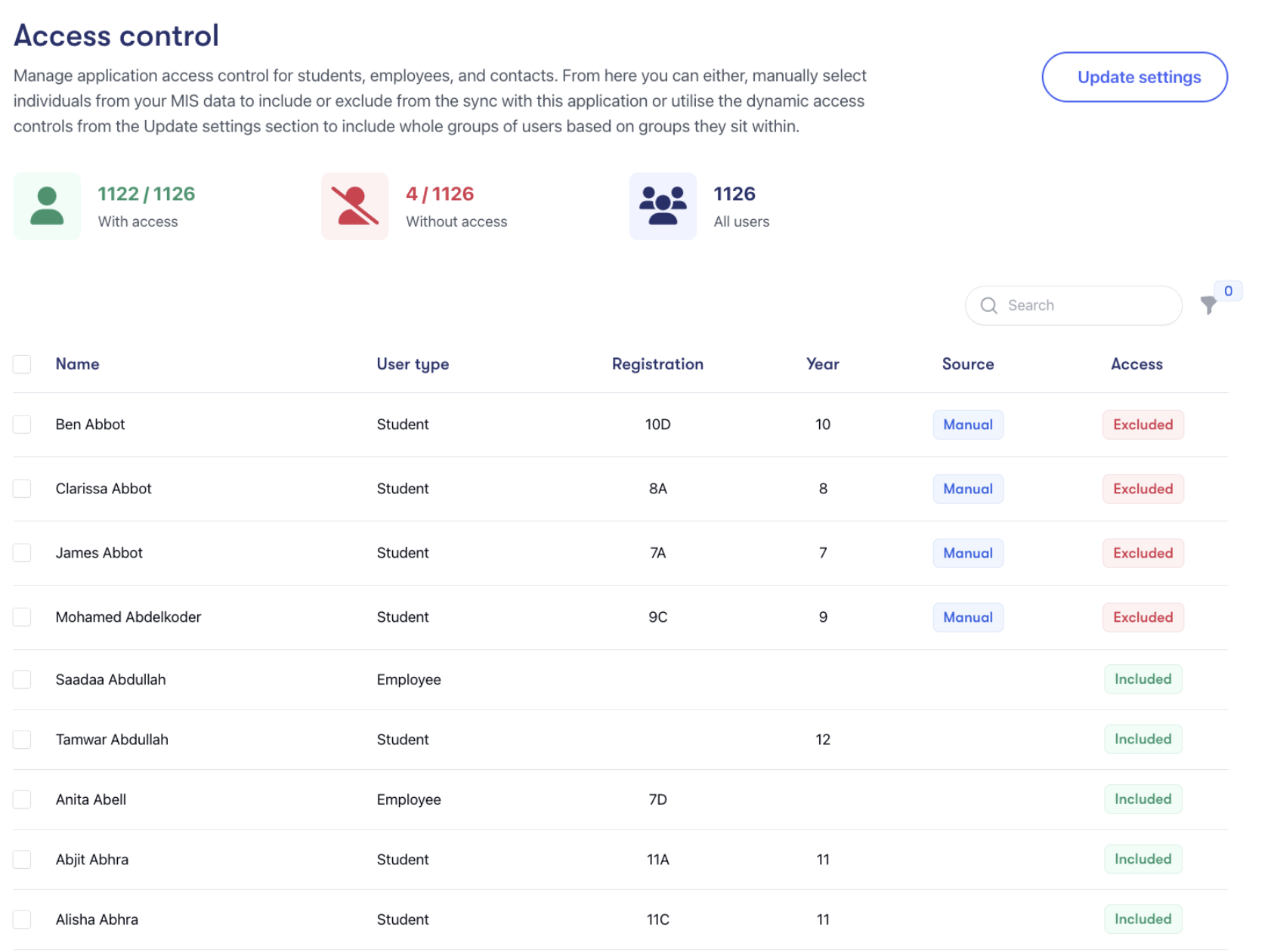1274x952 pixels.
Task: Check the box for Saadaa Abdullah
Action: (x=22, y=679)
